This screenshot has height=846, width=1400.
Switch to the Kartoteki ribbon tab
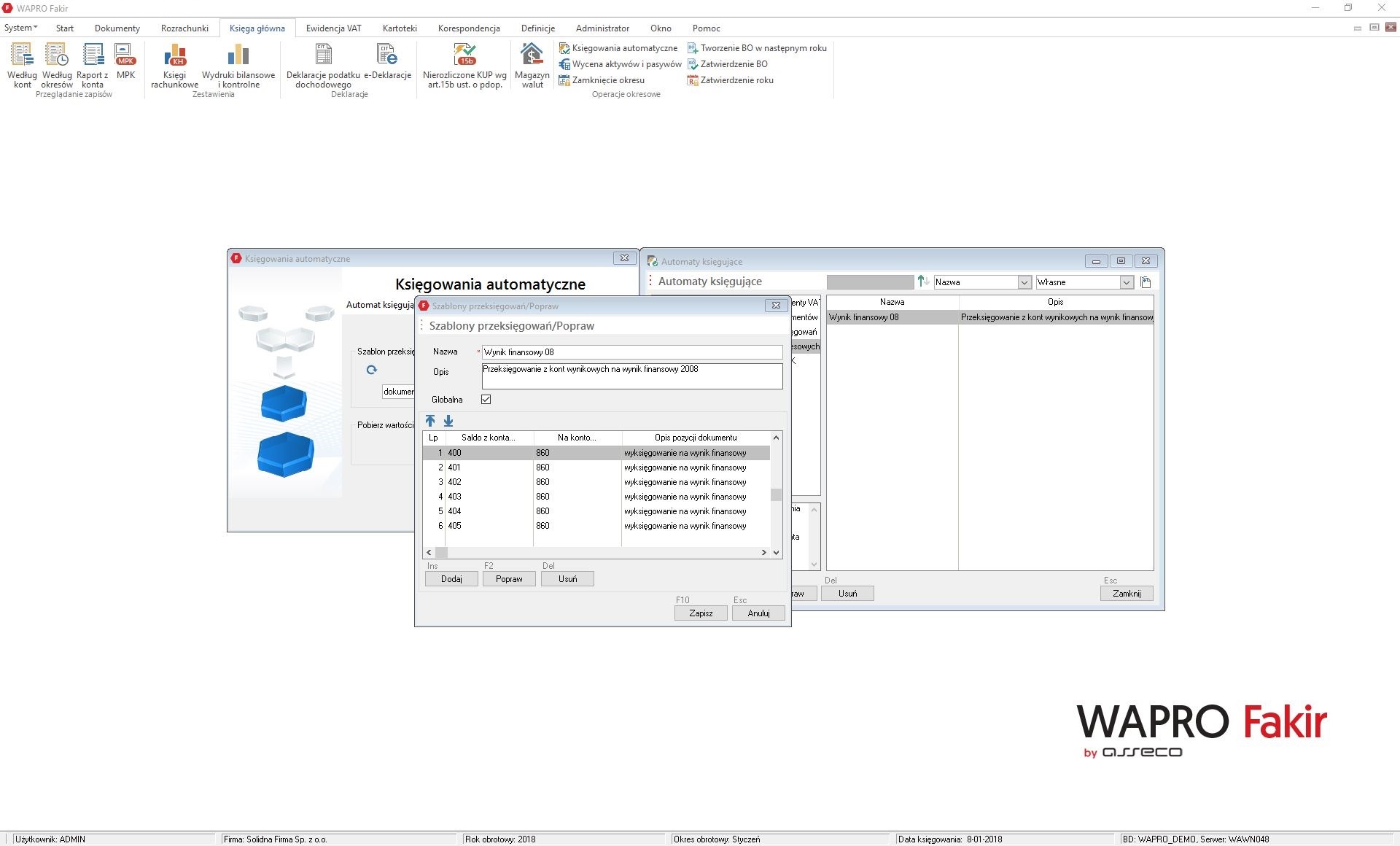click(400, 28)
